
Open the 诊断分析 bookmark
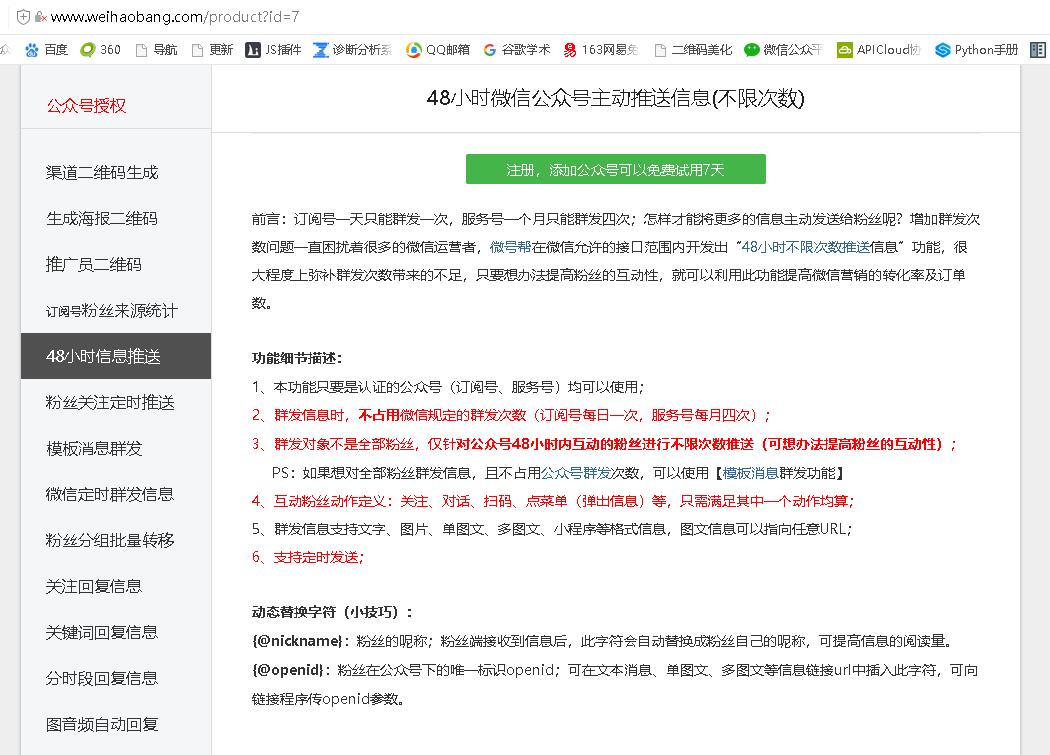pyautogui.click(x=352, y=50)
